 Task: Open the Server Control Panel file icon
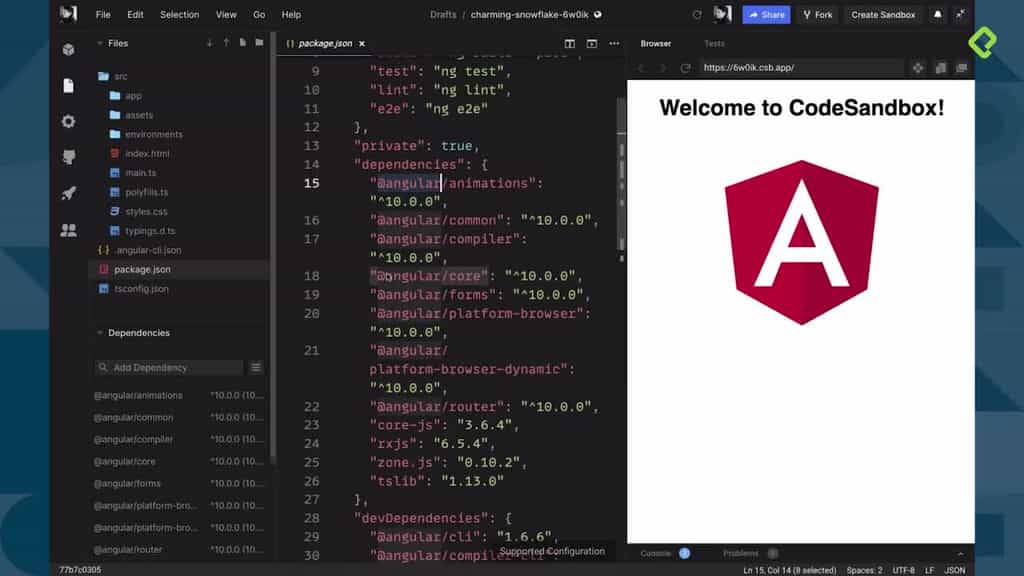pyautogui.click(x=67, y=85)
